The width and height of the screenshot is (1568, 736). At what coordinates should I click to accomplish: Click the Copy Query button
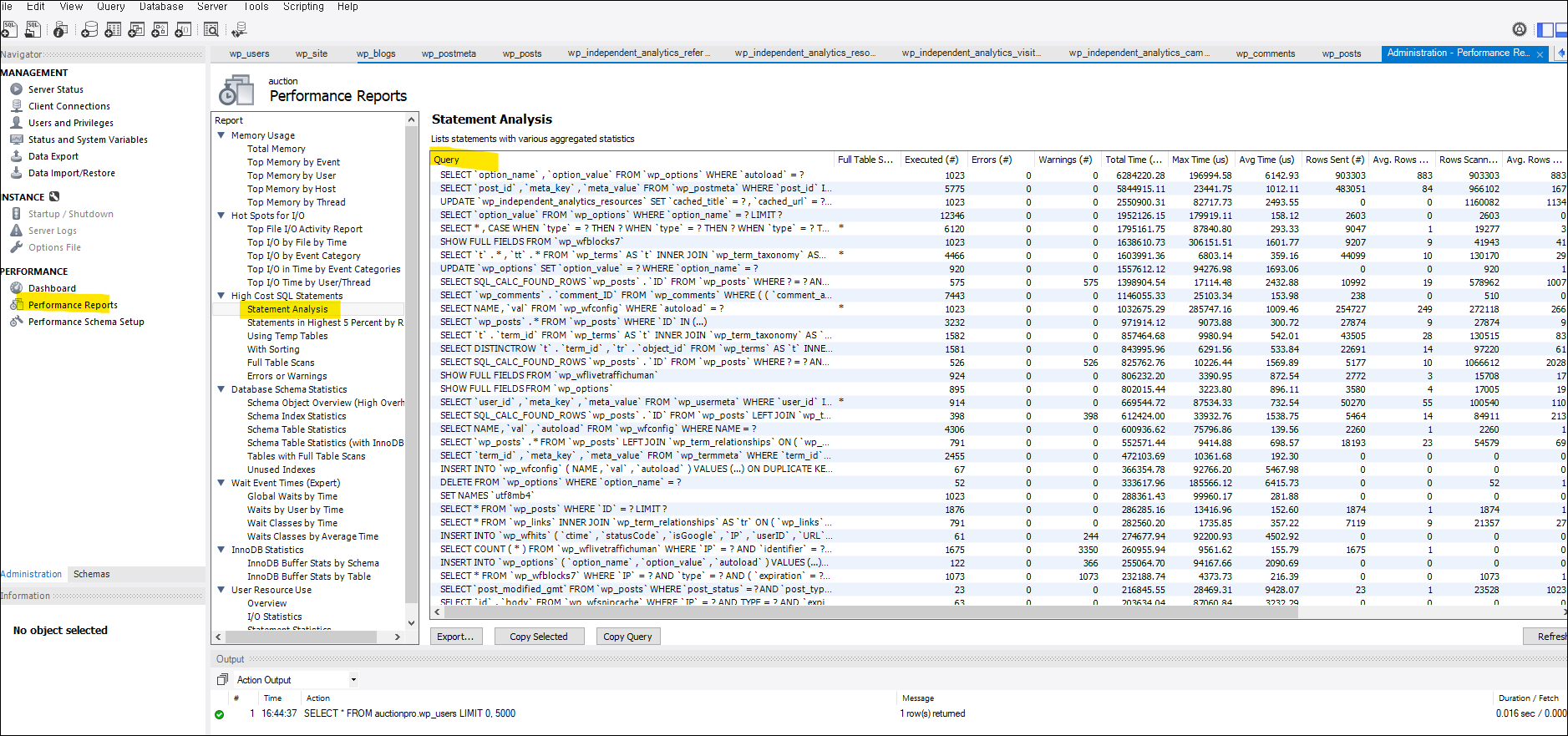[627, 637]
